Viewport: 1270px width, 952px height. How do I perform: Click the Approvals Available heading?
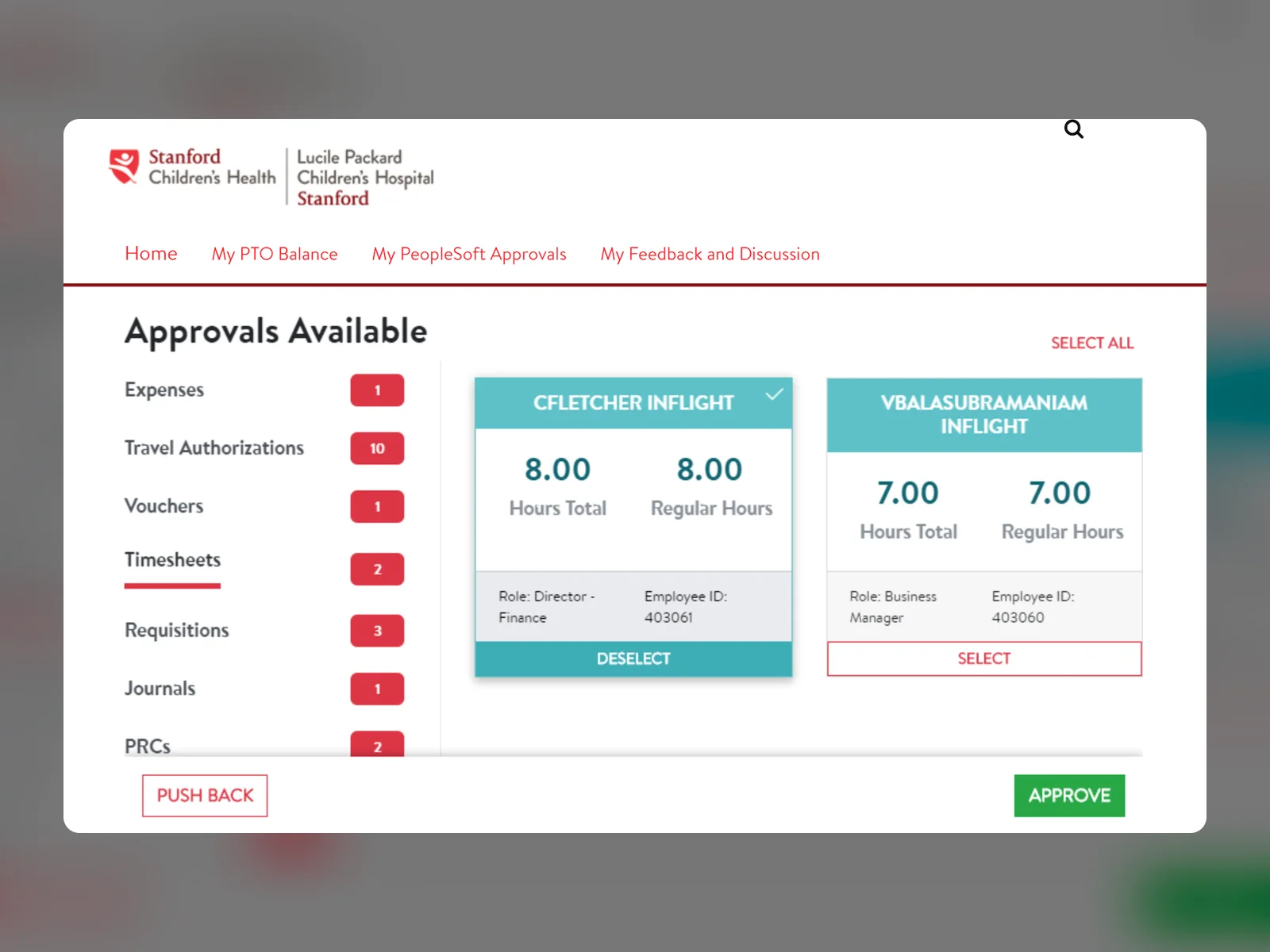coord(275,332)
